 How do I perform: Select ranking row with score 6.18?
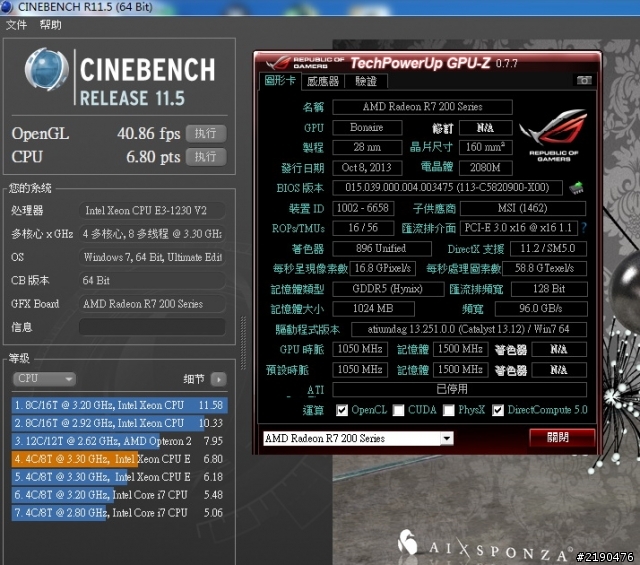point(119,477)
